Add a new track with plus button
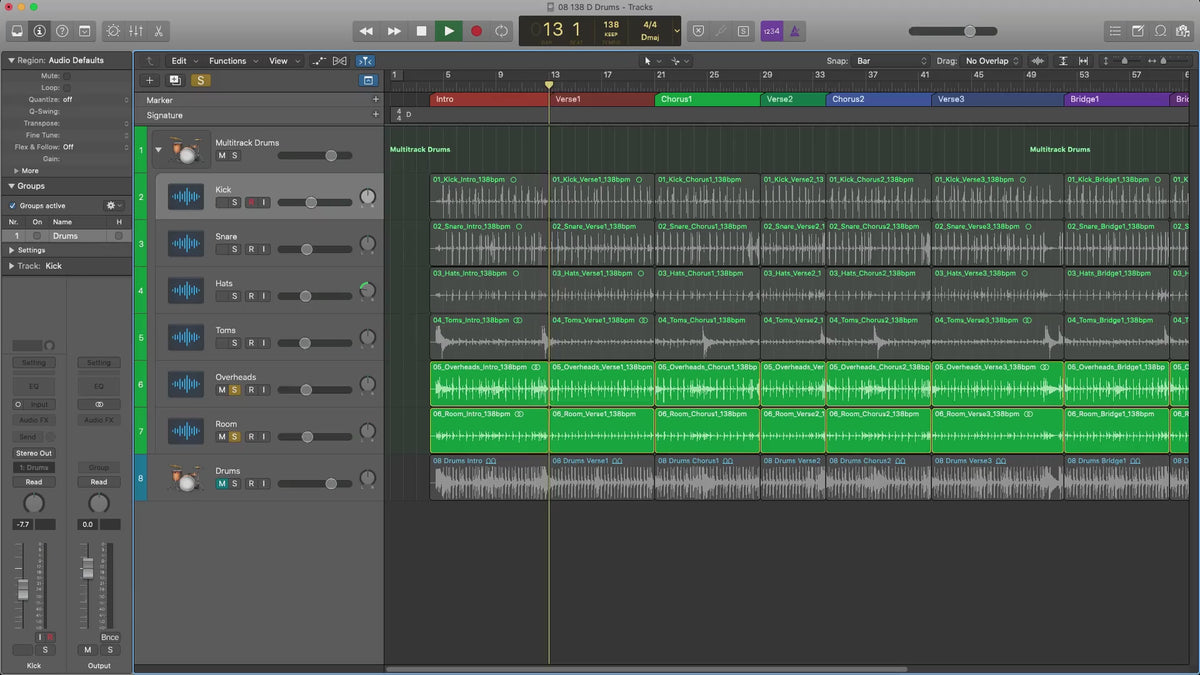This screenshot has height=675, width=1200. click(150, 80)
